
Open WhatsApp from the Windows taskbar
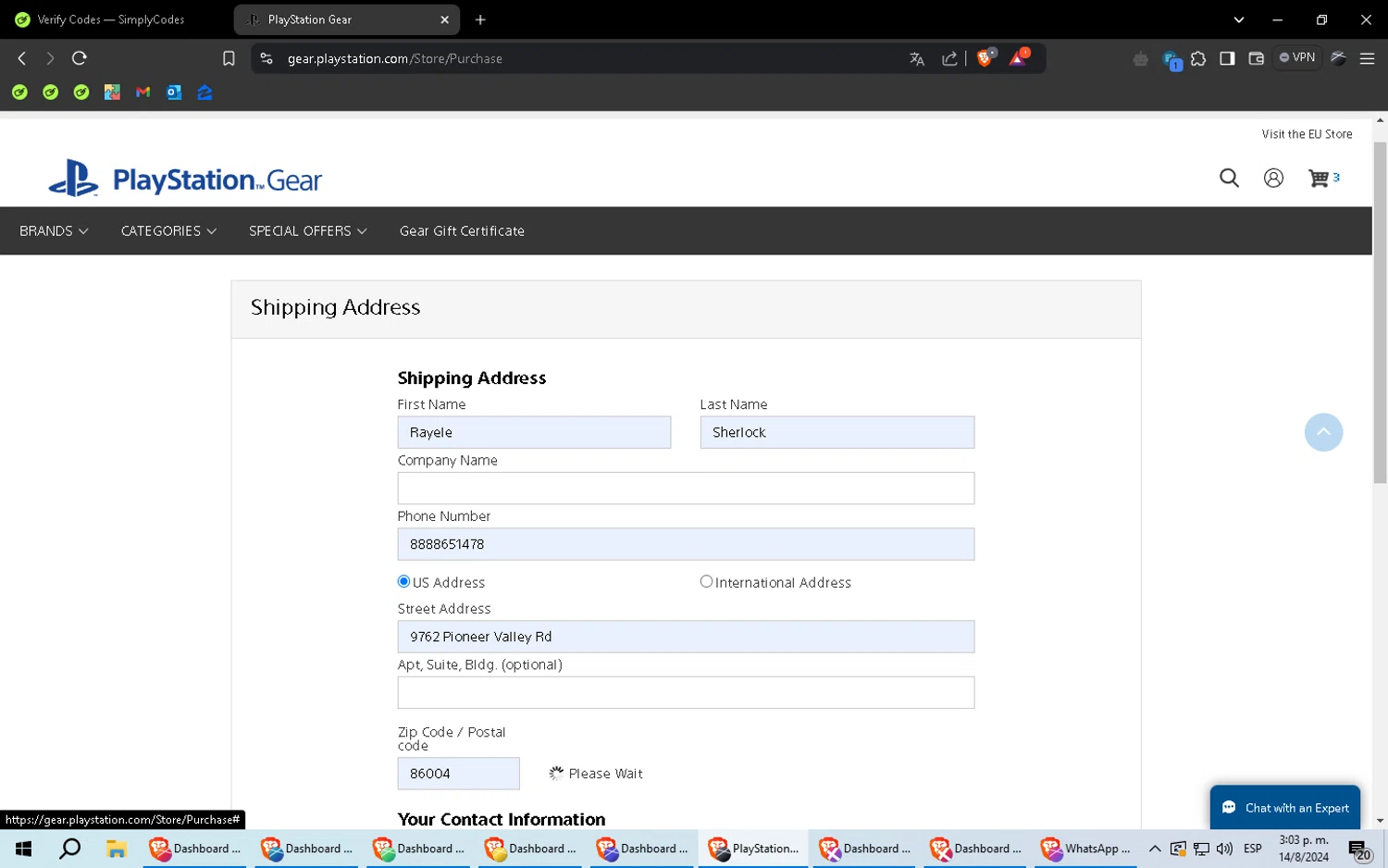[x=1086, y=849]
